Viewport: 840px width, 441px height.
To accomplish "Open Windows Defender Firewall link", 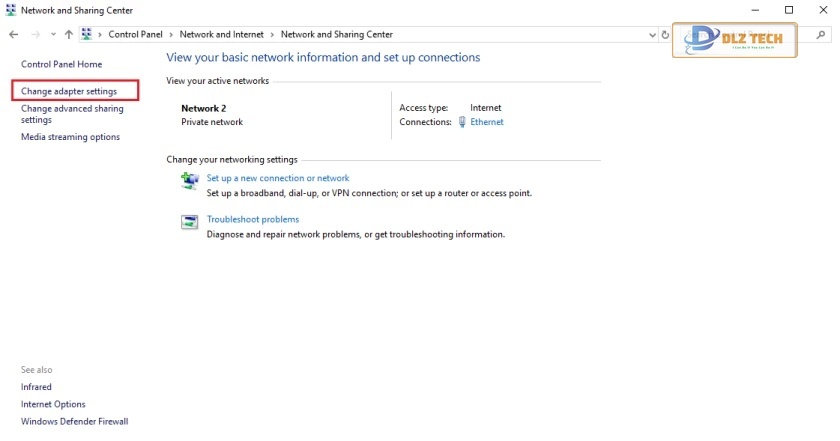I will (74, 421).
